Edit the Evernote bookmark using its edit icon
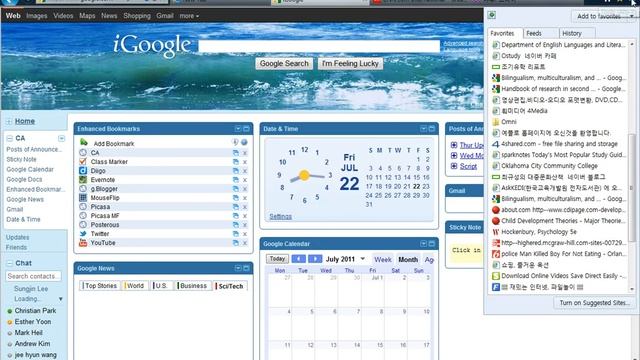The width and height of the screenshot is (640, 360). point(236,180)
